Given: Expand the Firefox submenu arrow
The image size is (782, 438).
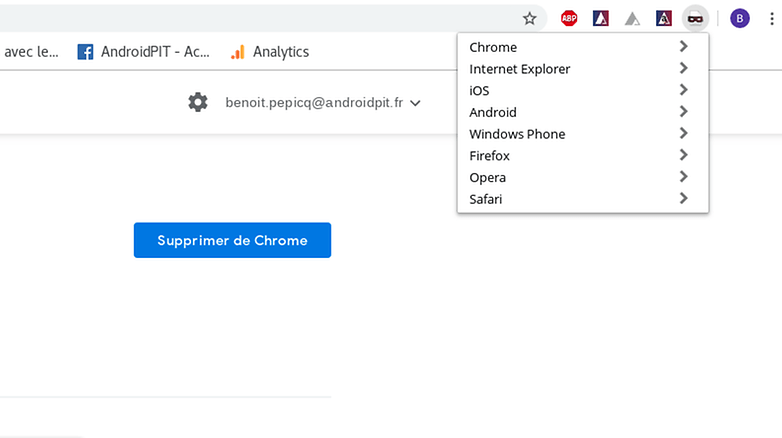Looking at the screenshot, I should tap(684, 155).
